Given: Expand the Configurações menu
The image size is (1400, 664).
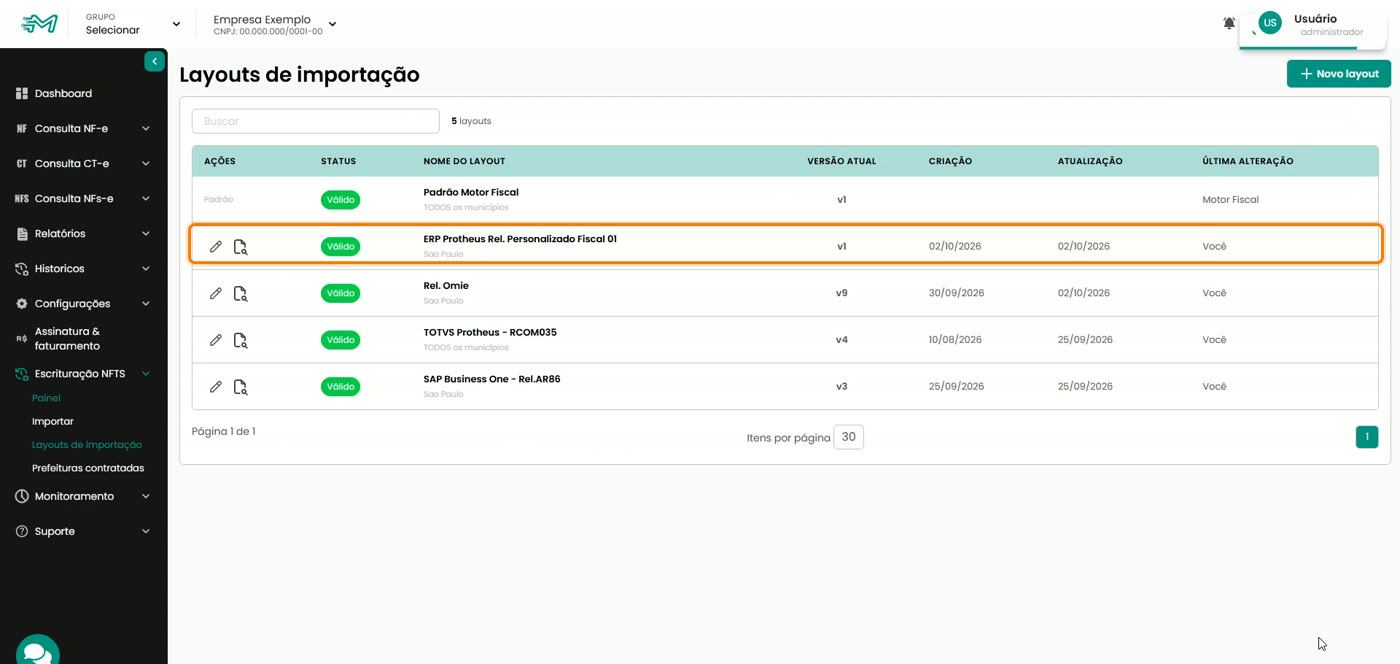Looking at the screenshot, I should pyautogui.click(x=84, y=303).
